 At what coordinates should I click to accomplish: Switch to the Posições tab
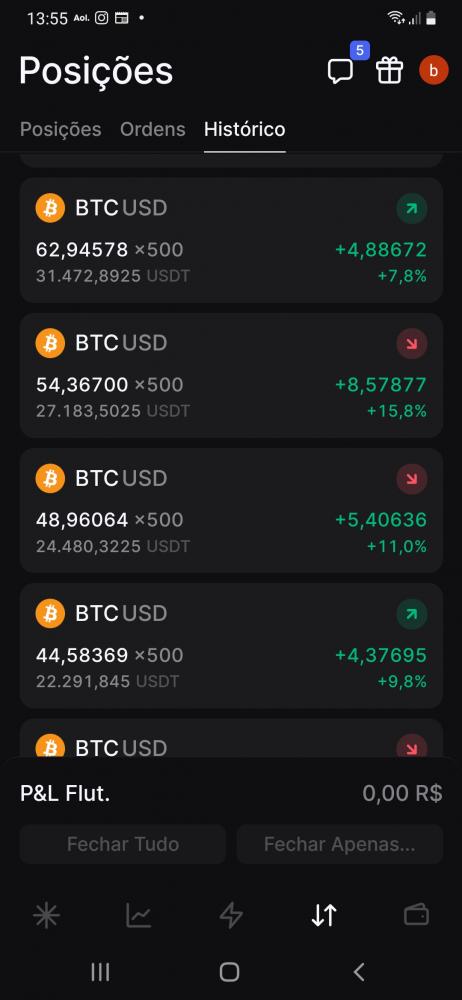click(x=61, y=129)
